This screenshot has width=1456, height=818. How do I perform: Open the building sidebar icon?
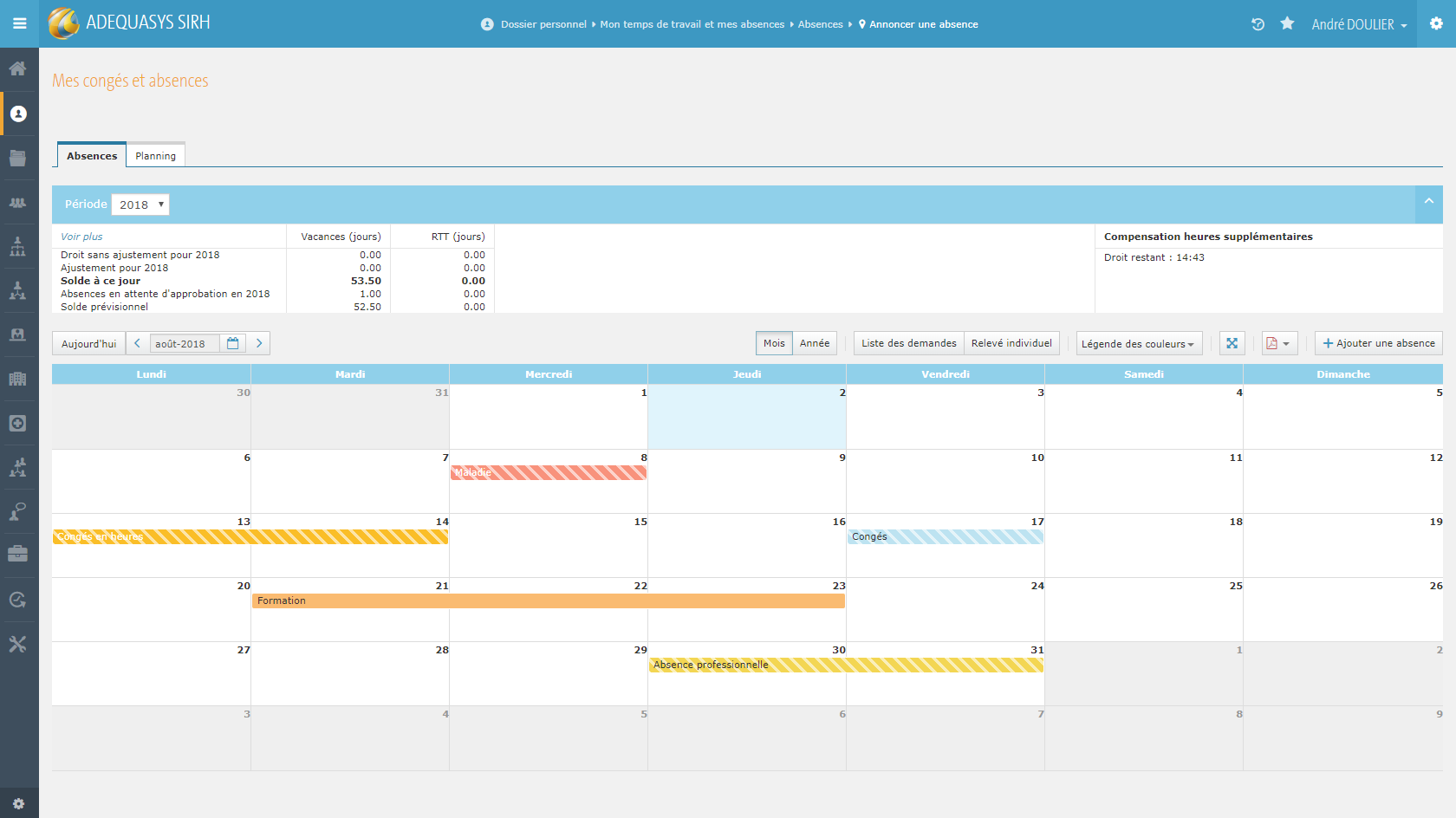[x=17, y=379]
